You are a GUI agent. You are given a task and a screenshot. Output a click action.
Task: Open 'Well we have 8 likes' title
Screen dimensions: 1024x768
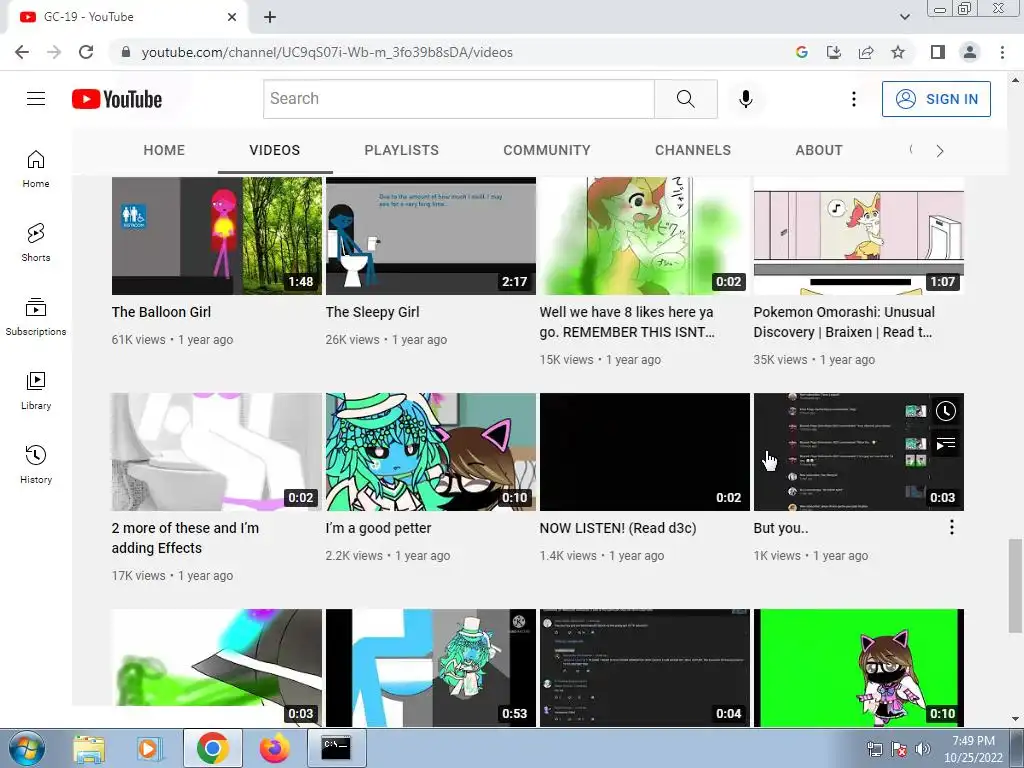click(627, 322)
